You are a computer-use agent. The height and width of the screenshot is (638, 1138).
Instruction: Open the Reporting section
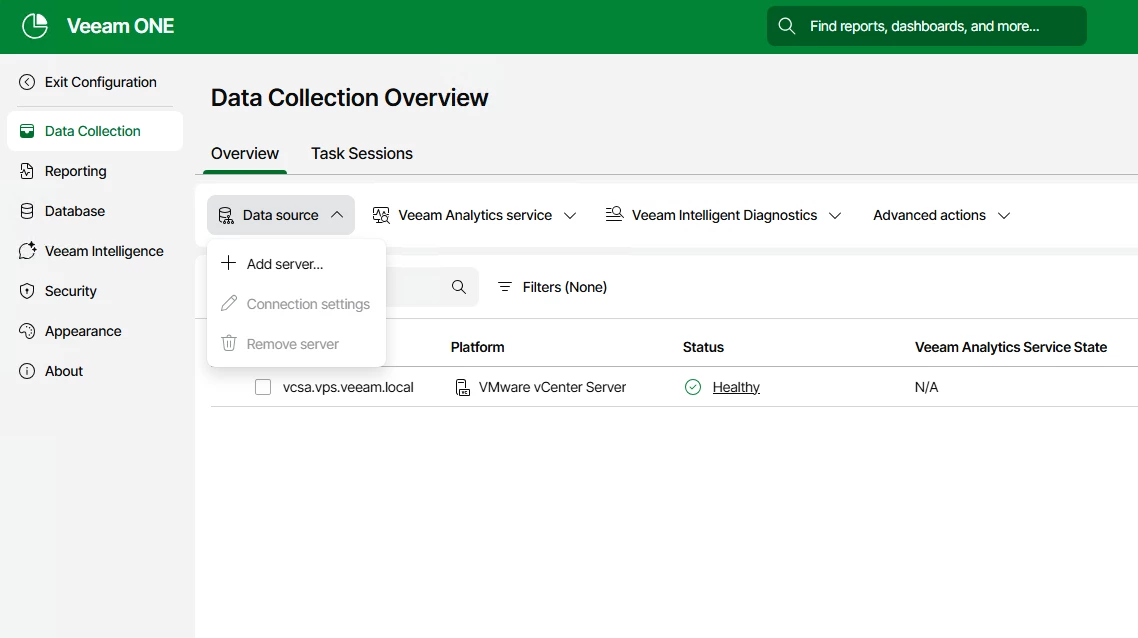click(95, 171)
